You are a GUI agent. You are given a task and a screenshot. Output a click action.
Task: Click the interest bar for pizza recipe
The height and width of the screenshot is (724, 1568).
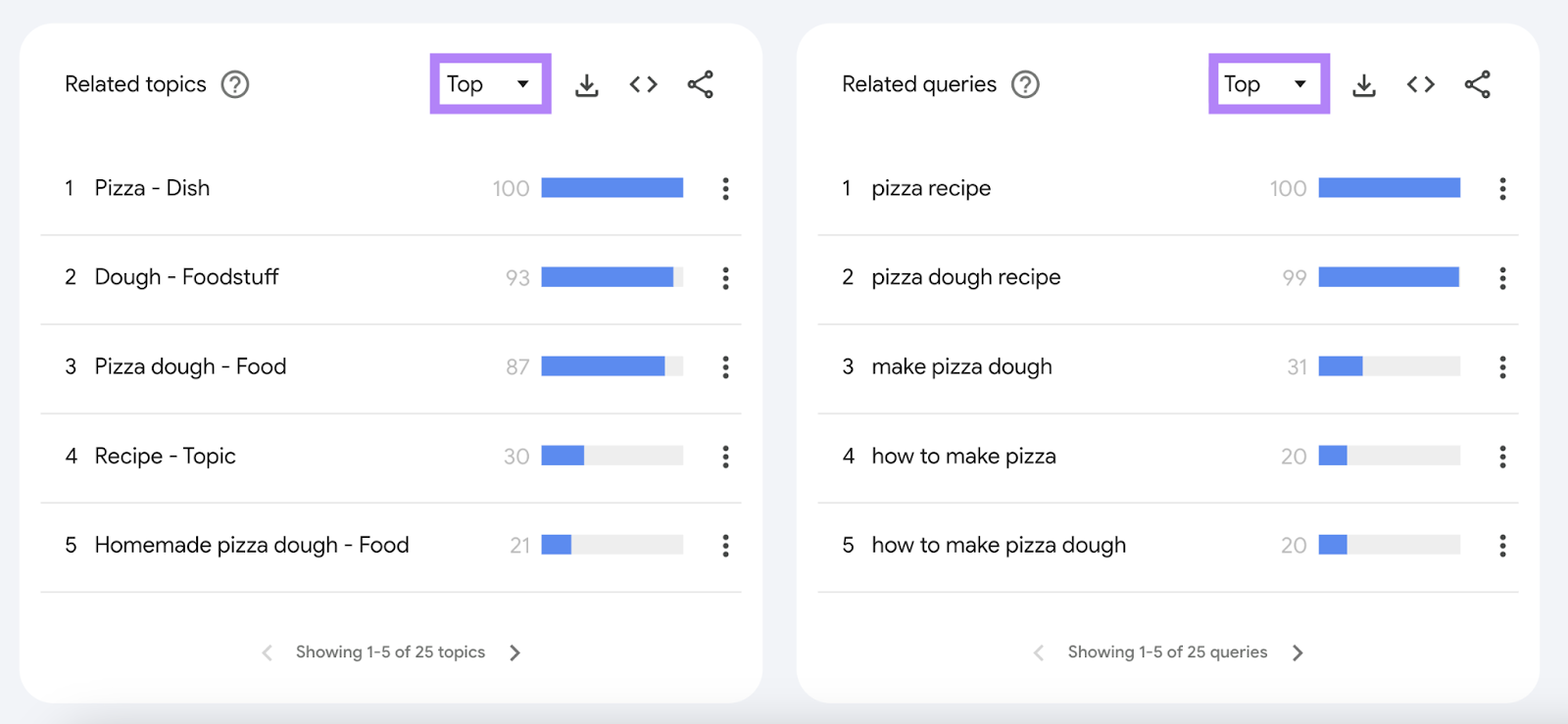click(x=1390, y=187)
